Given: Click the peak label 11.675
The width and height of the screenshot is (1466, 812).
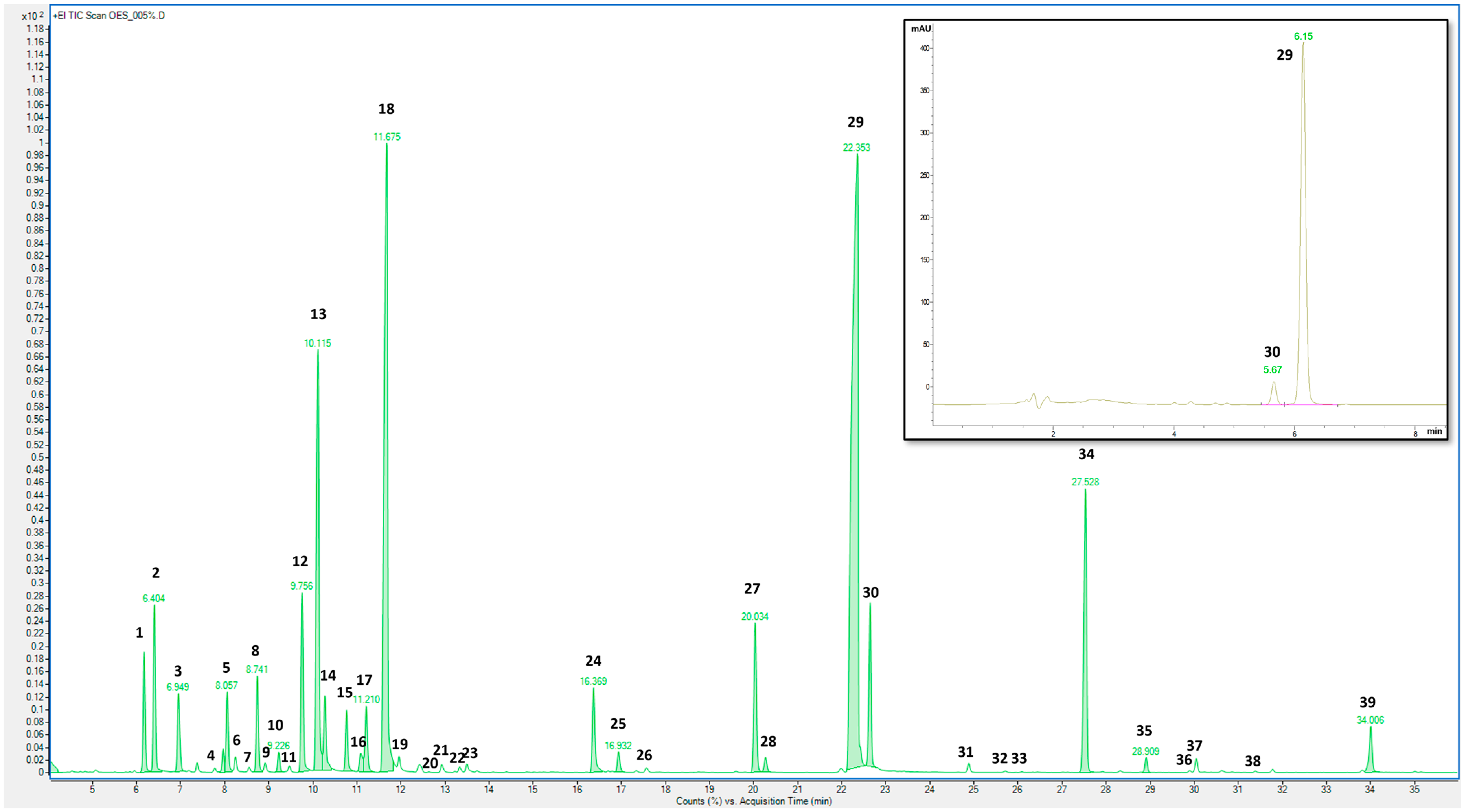Looking at the screenshot, I should click(387, 137).
